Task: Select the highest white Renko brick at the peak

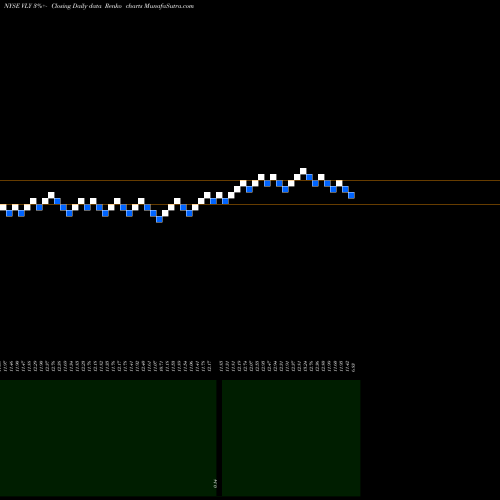Action: [x=303, y=171]
